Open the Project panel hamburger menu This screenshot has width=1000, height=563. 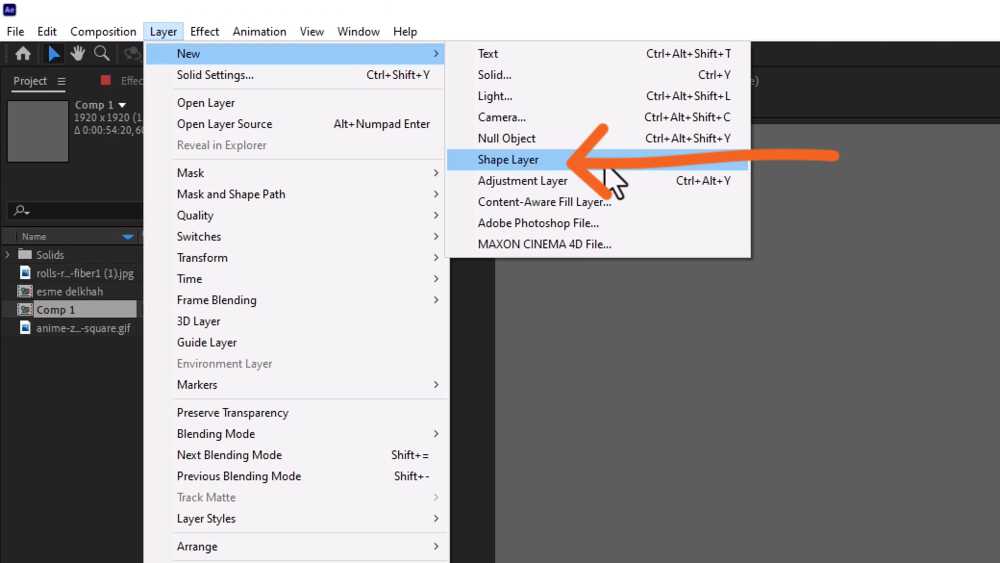click(x=61, y=81)
